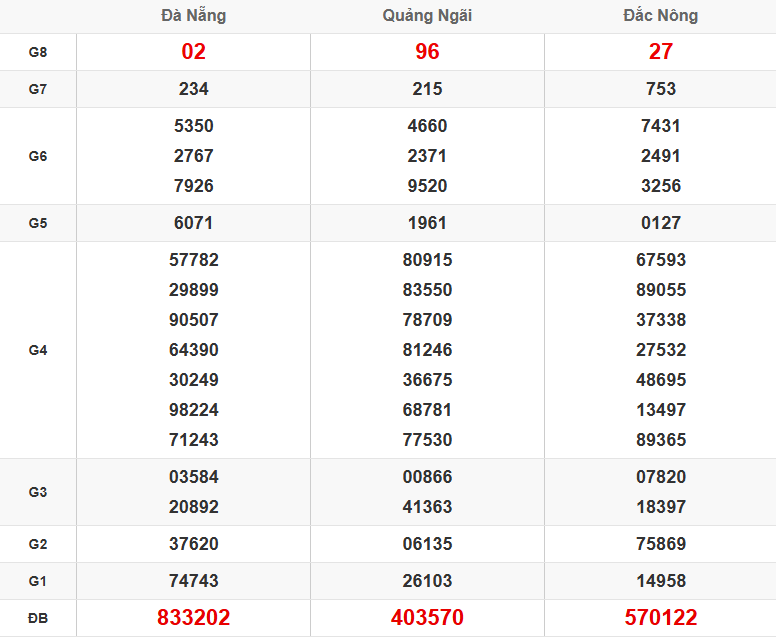Click the red G8 number 96
Image resolution: width=776 pixels, height=637 pixels.
click(x=427, y=52)
